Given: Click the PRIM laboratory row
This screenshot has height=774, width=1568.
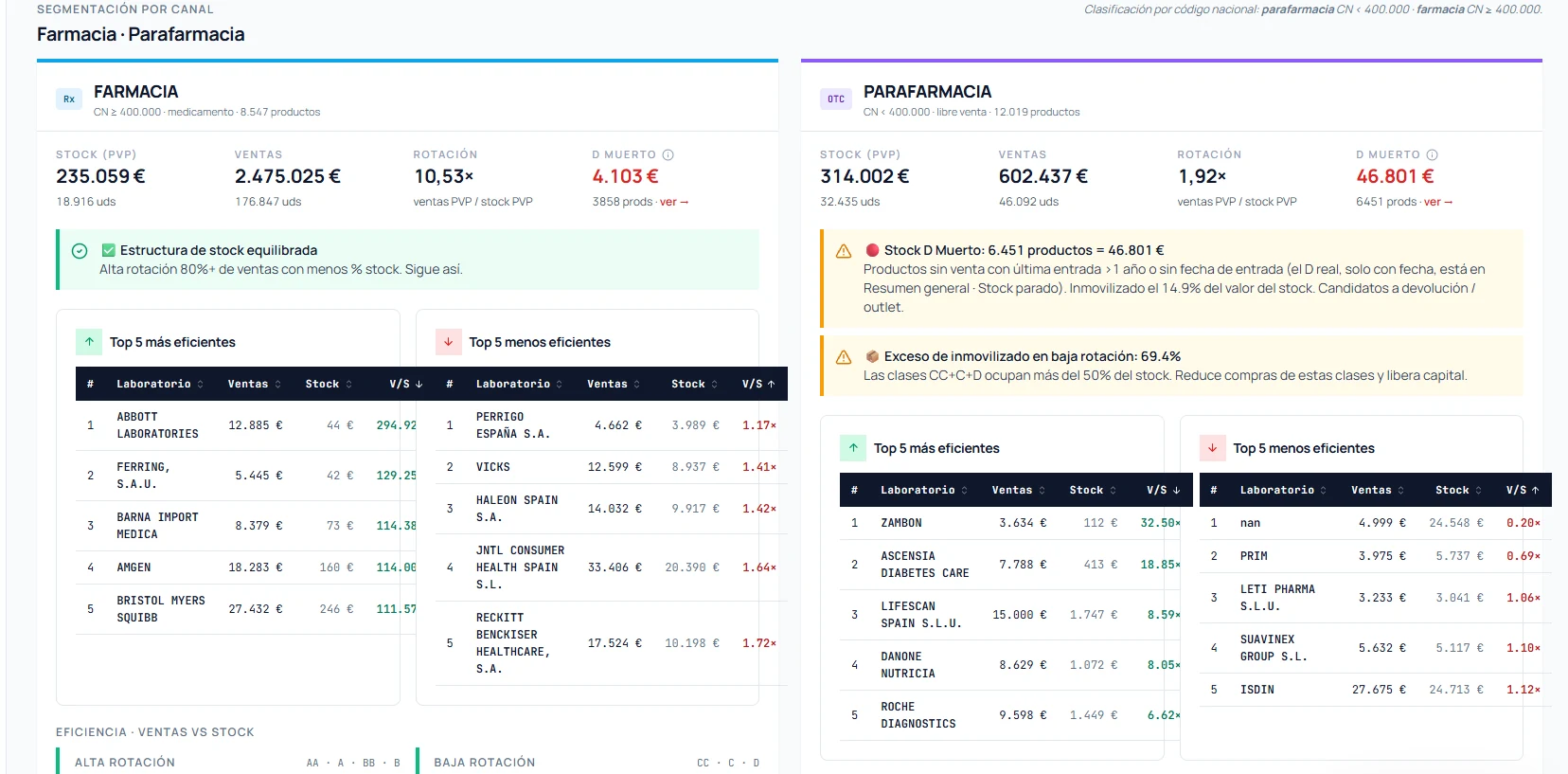Looking at the screenshot, I should click(x=1376, y=556).
